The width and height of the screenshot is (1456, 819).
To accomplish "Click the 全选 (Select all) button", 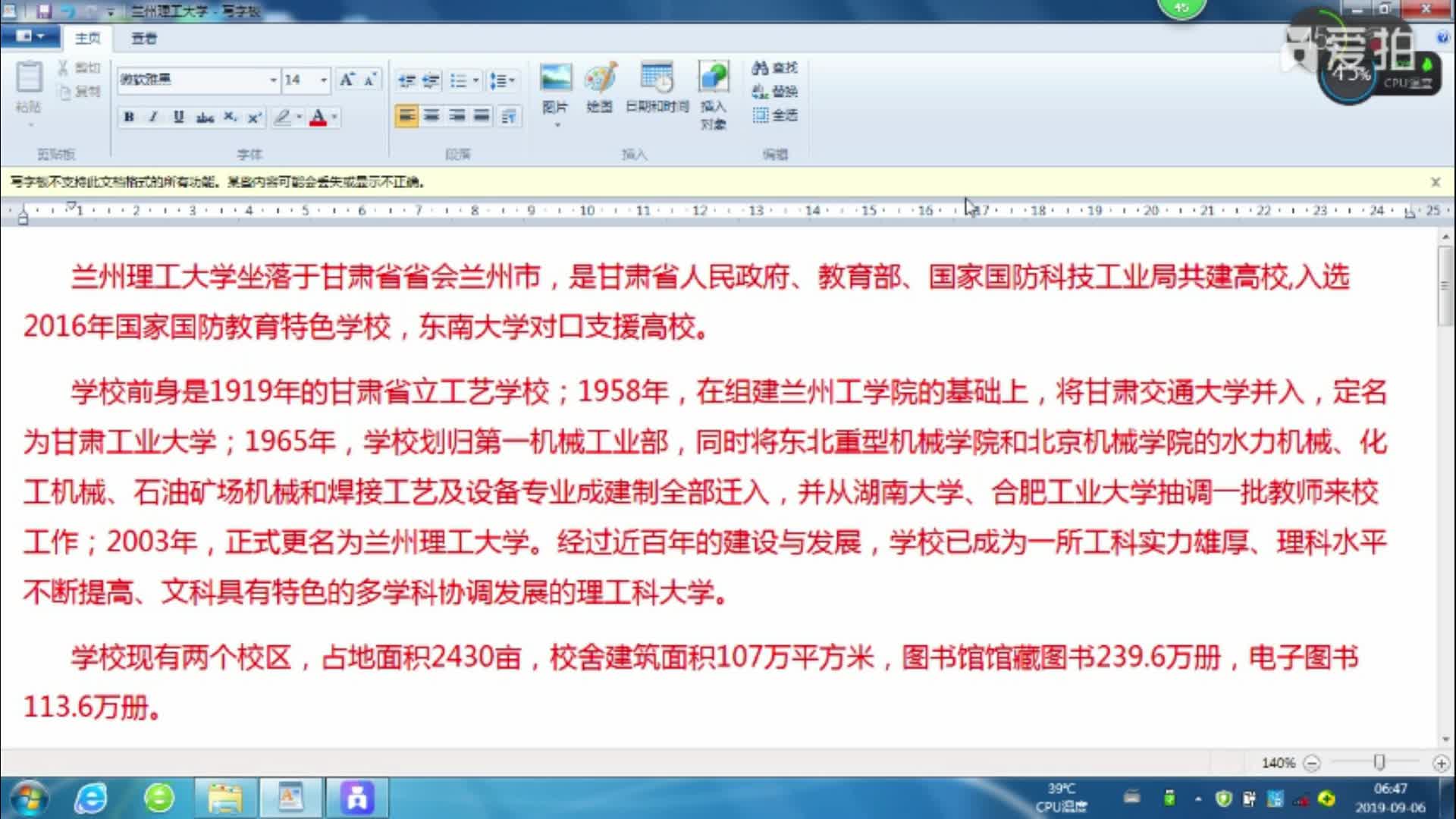I will coord(775,115).
